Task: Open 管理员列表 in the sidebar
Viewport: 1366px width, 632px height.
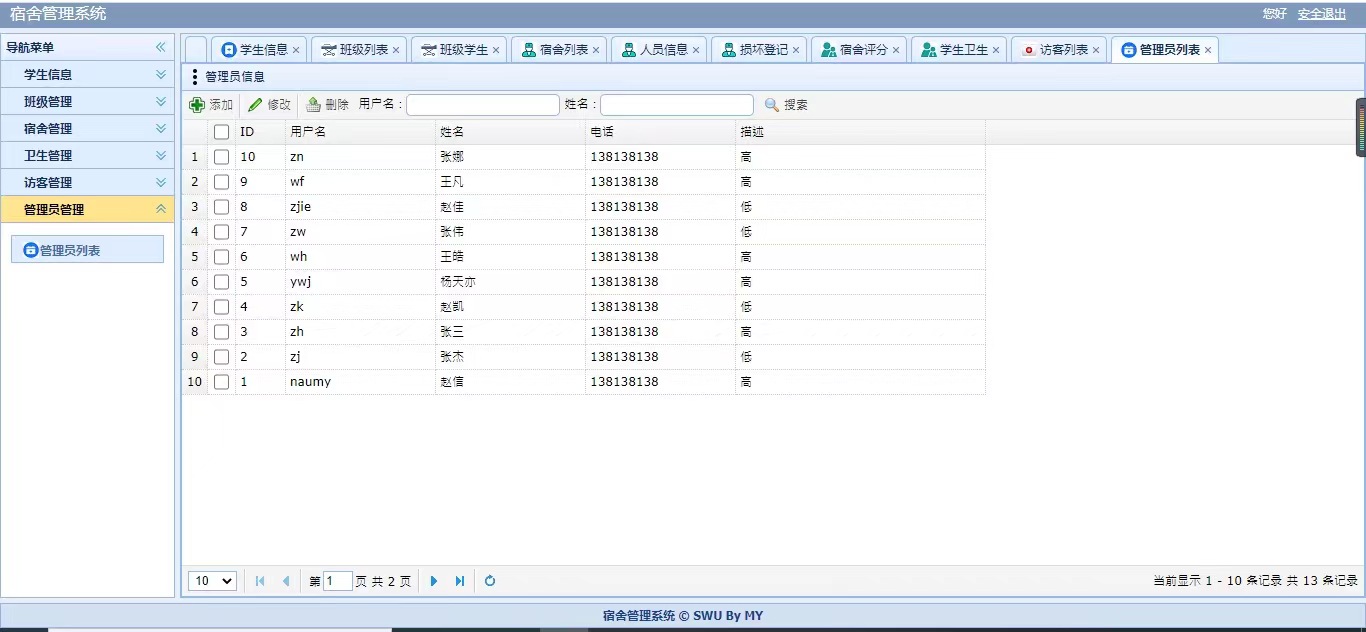Action: click(x=87, y=250)
